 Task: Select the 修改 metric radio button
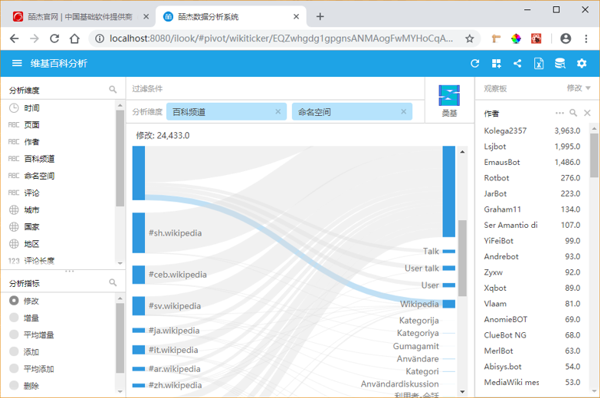tap(14, 301)
